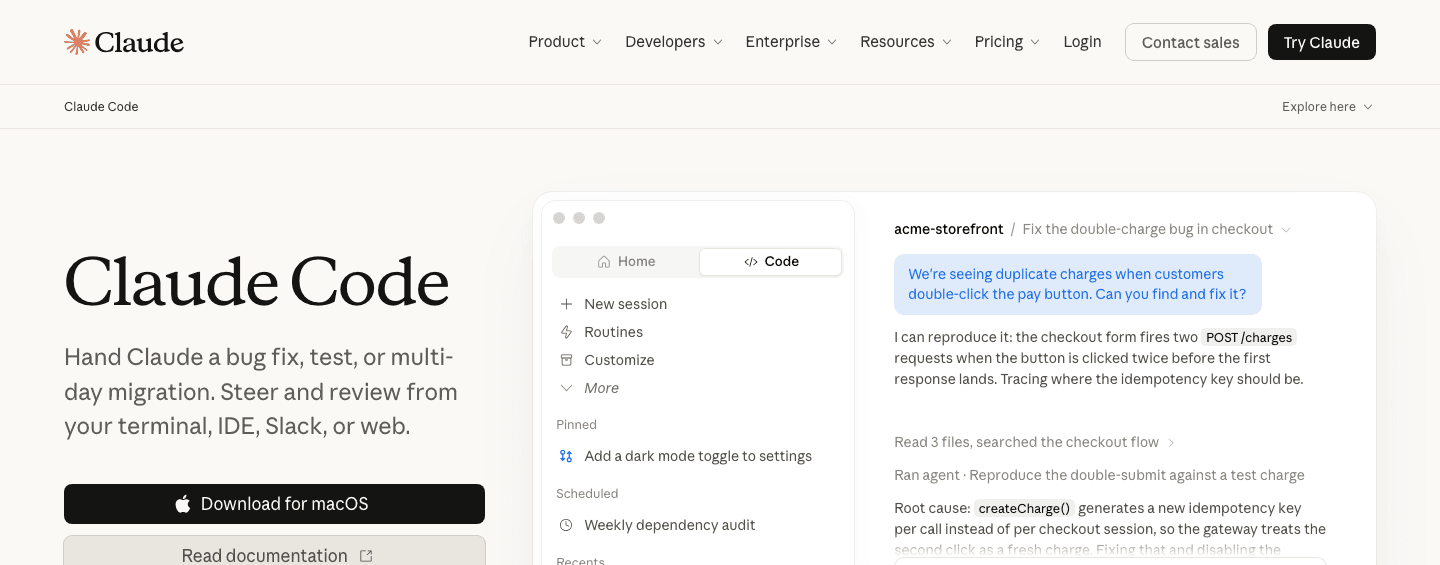Screen dimensions: 1440x565
Task: Click the home icon in Home tab
Action: 604,262
